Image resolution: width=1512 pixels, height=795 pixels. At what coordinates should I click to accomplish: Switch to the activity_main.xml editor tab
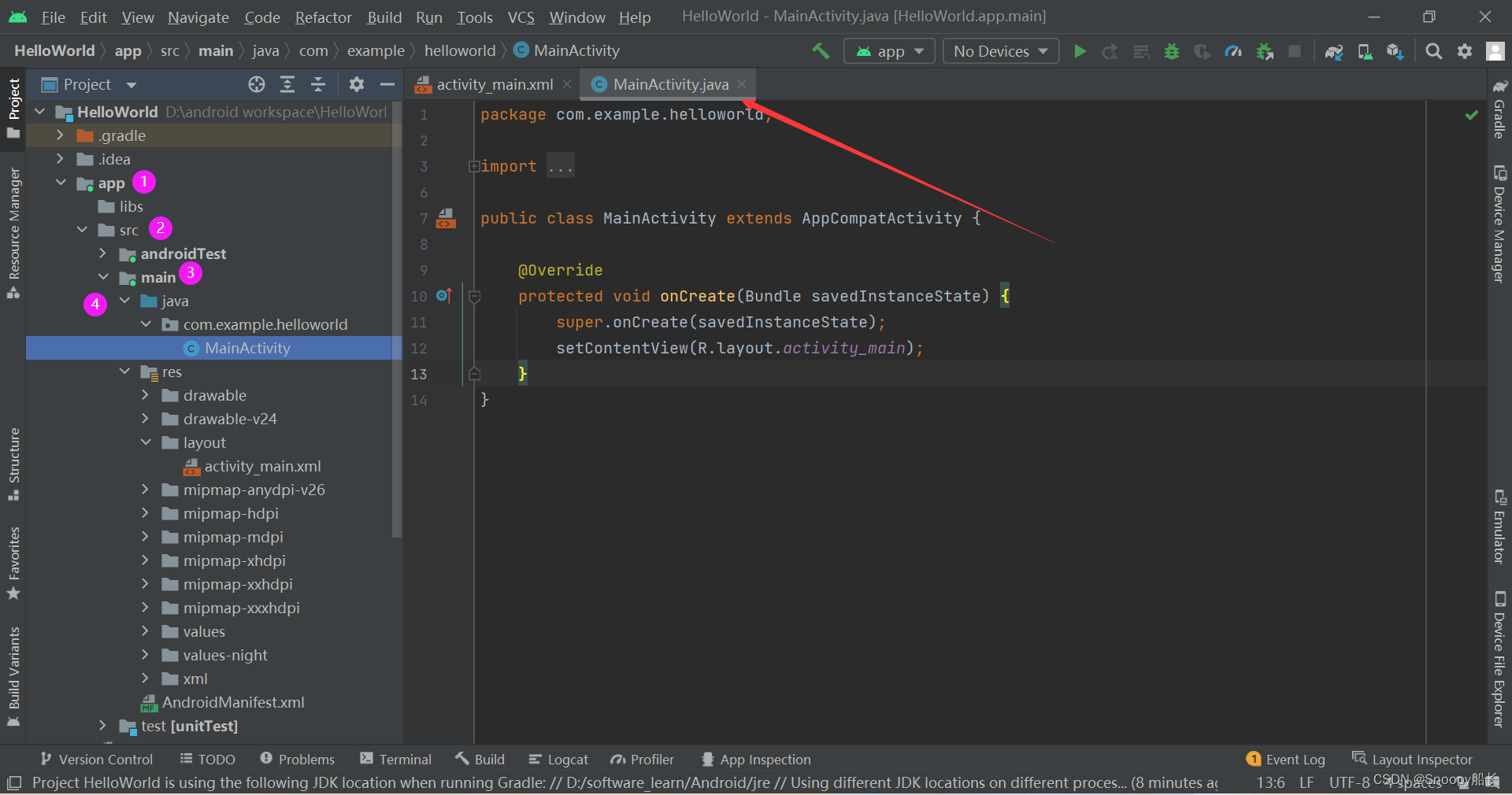click(x=494, y=84)
